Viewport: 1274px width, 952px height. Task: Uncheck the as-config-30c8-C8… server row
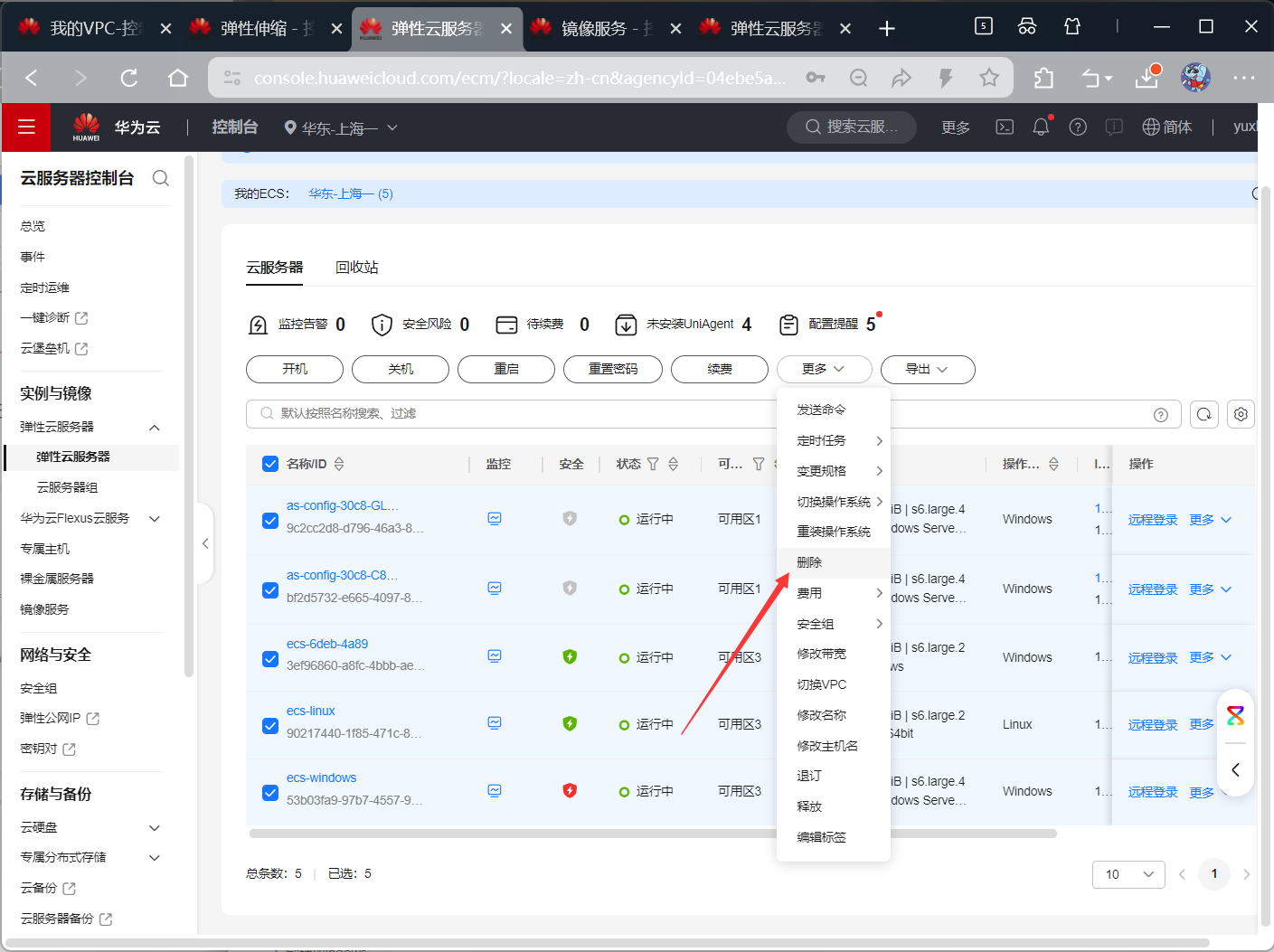[x=270, y=590]
